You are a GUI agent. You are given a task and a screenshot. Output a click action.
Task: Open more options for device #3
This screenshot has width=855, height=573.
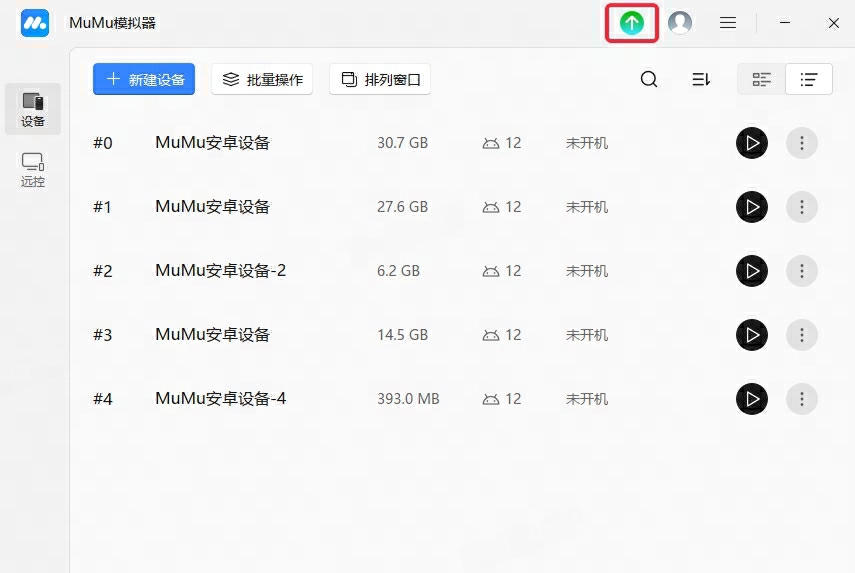[801, 335]
